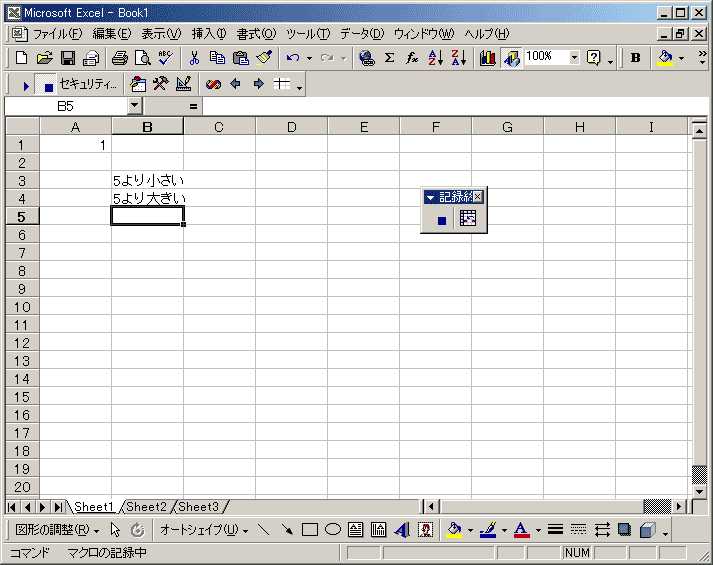This screenshot has width=713, height=565.
Task: Click the セキュリティ security button
Action: (88, 84)
